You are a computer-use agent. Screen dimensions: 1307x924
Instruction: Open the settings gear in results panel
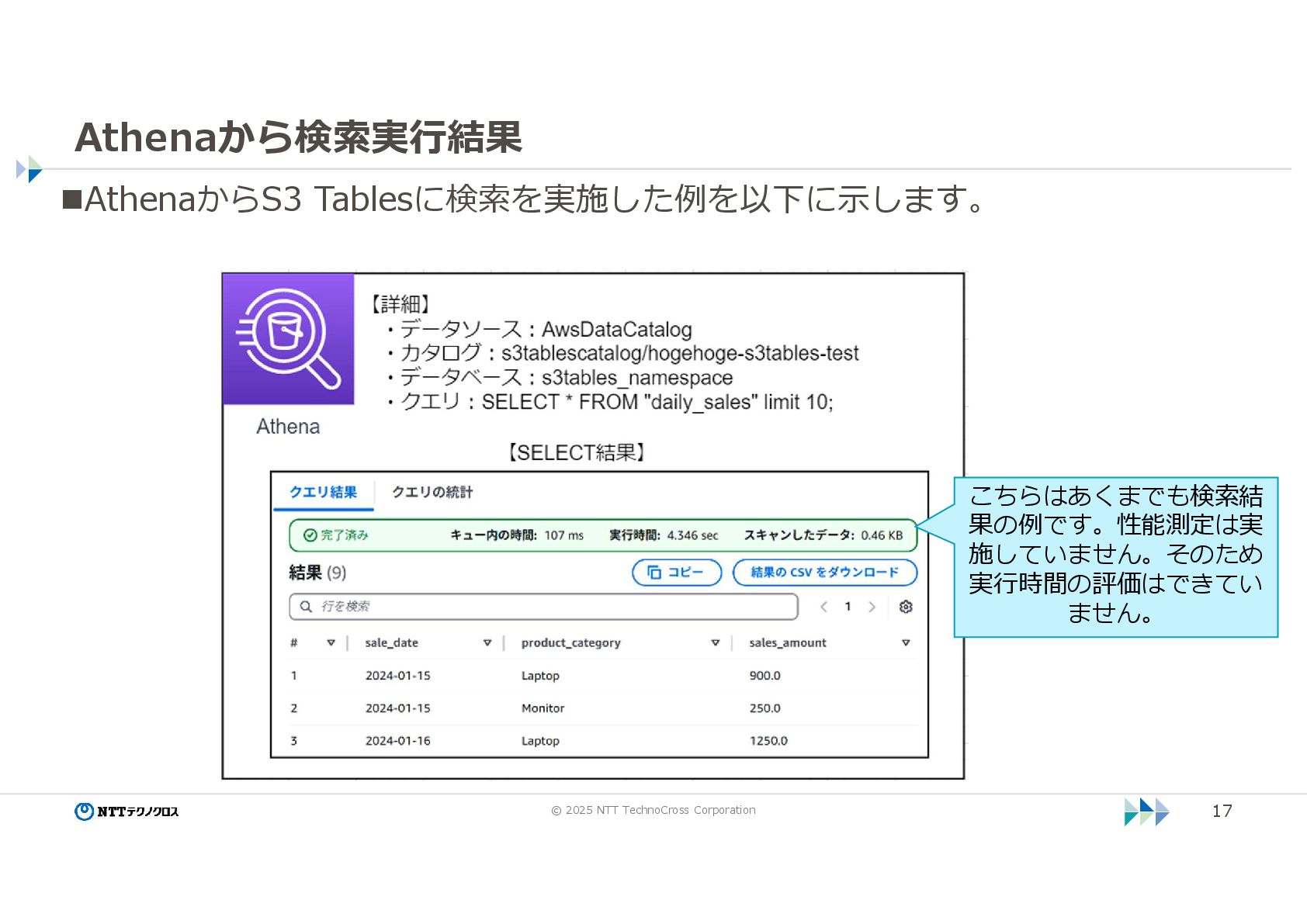point(906,607)
